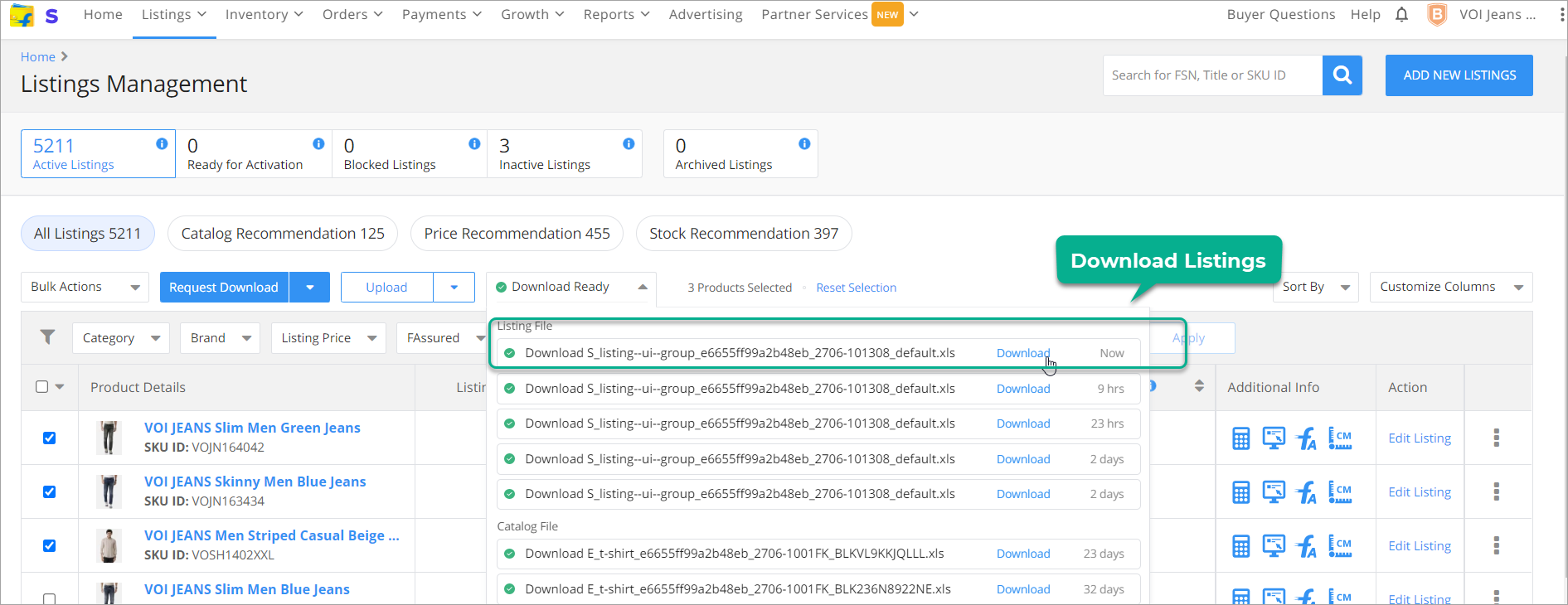Click ADD NEW LISTINGS button
The height and width of the screenshot is (605, 1568).
[1459, 75]
